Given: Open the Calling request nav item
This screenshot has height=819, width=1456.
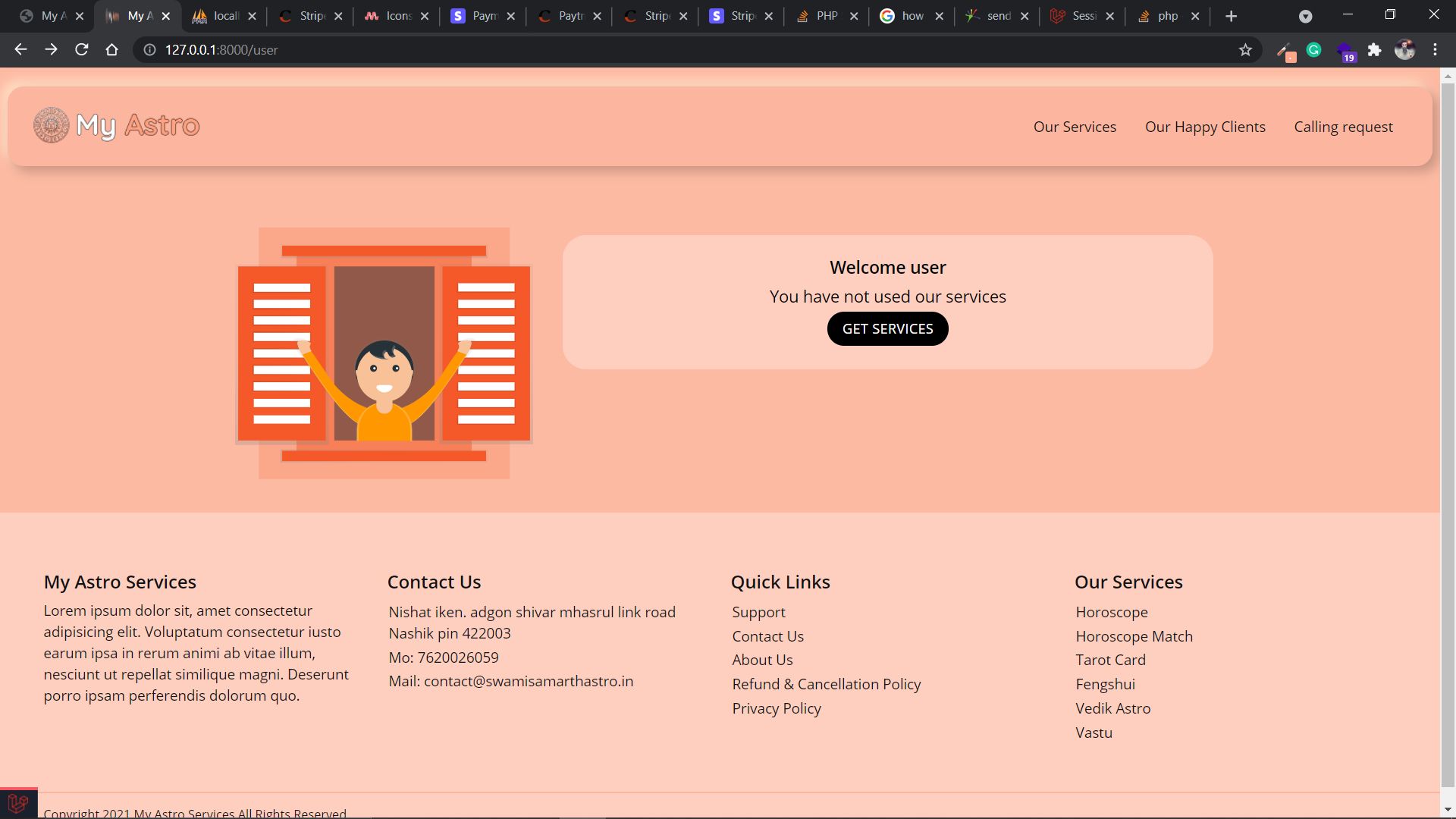Looking at the screenshot, I should pos(1343,127).
